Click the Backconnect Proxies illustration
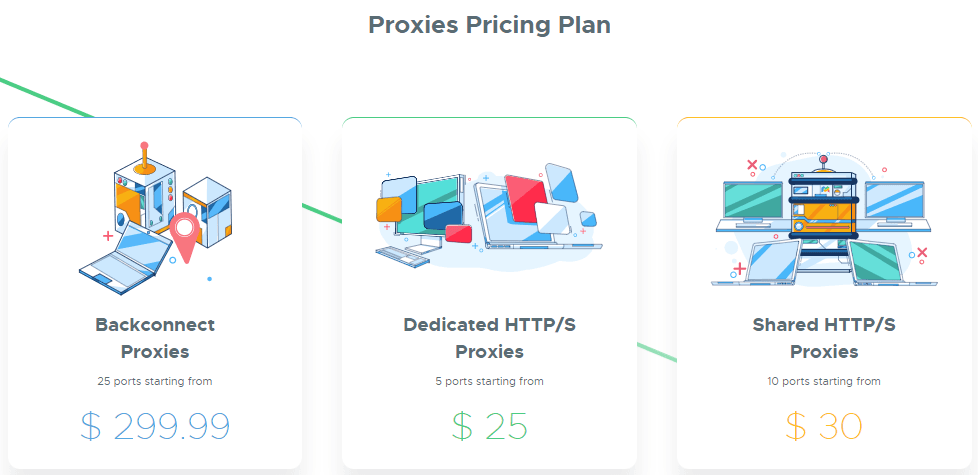 161,218
